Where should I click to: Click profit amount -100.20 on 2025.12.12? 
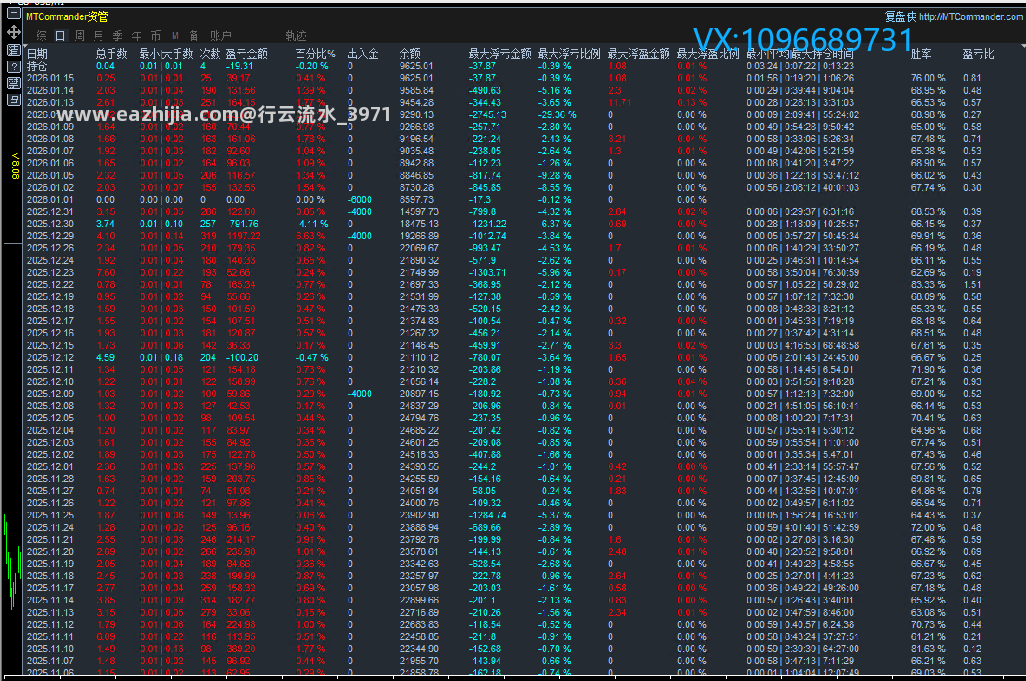pos(243,358)
